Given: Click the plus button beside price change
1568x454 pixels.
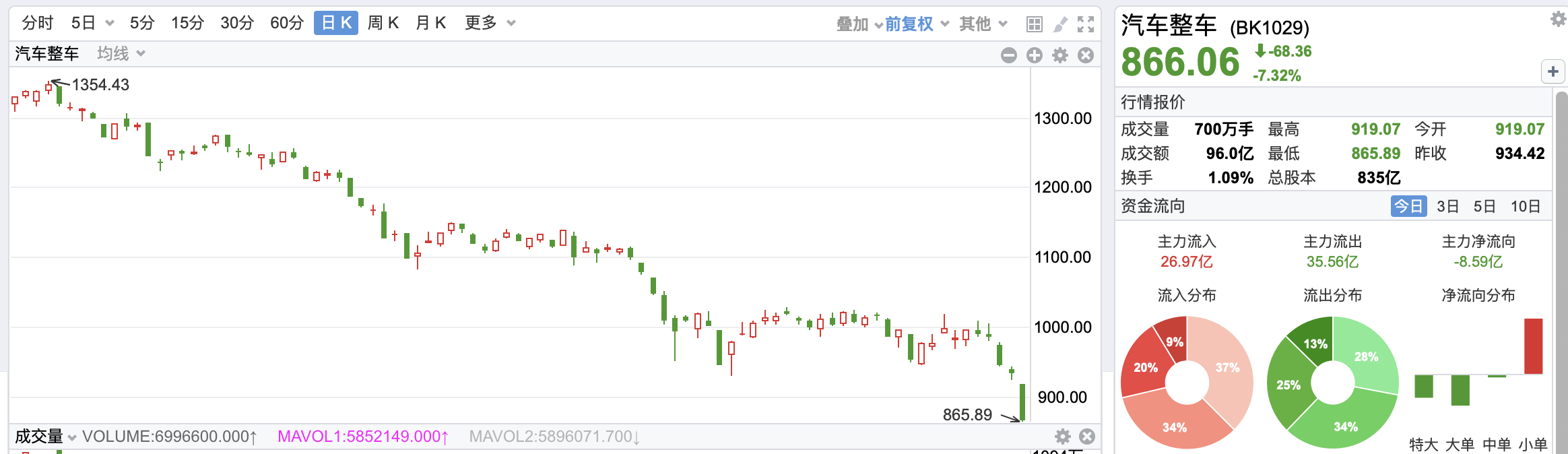Looking at the screenshot, I should coord(1553,71).
